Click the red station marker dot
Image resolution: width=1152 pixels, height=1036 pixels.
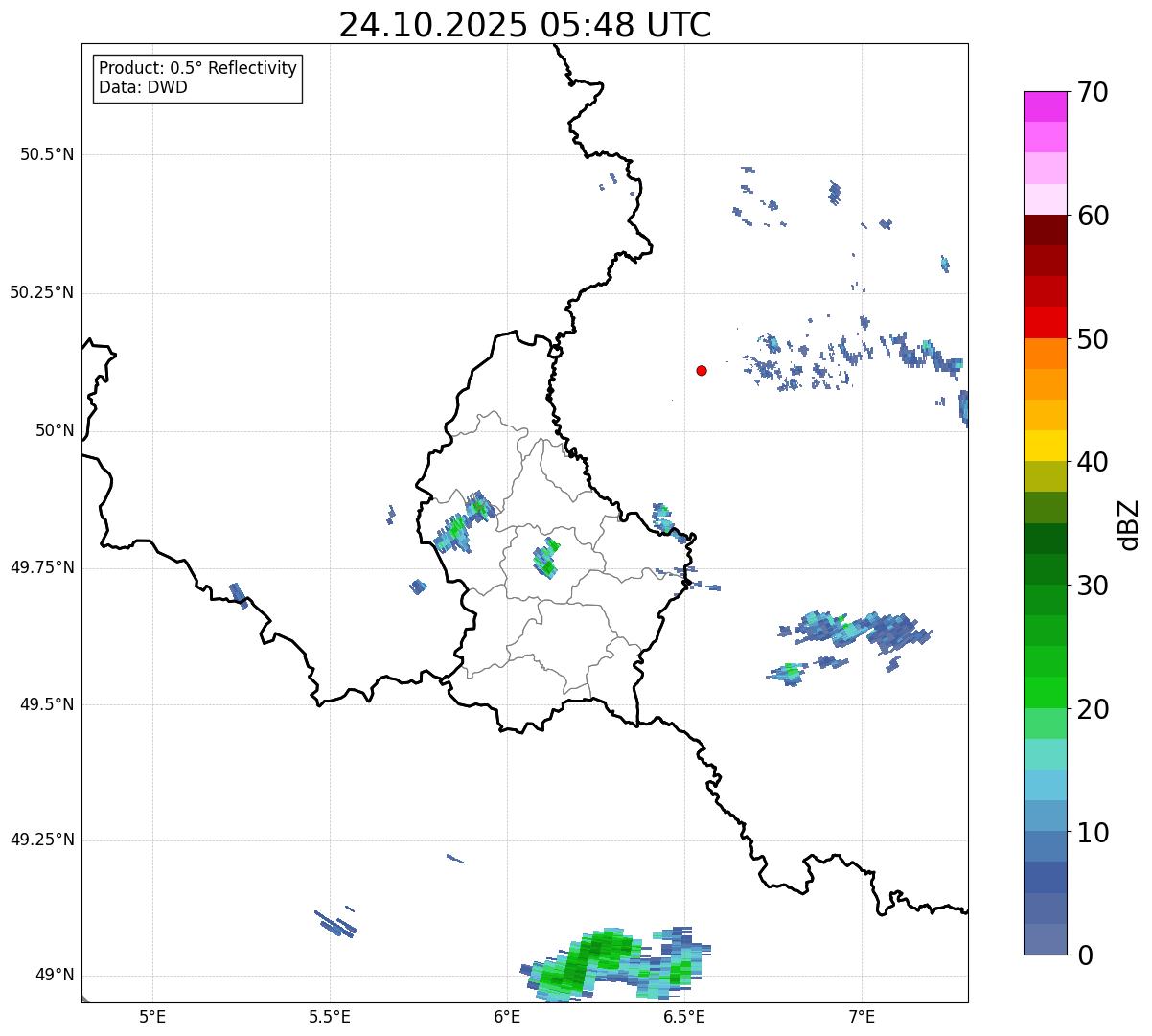[x=702, y=370]
